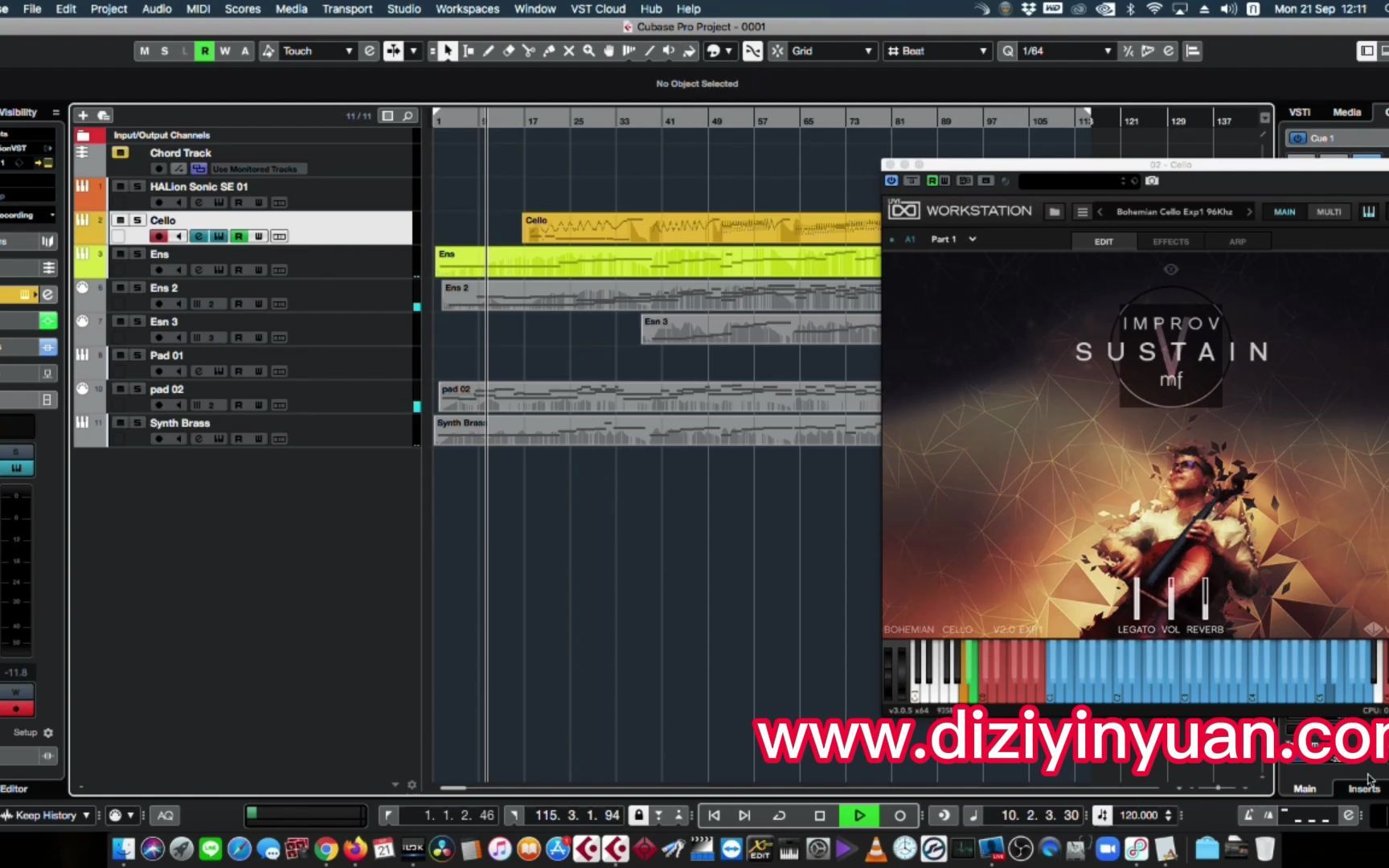Toggle global Write automation W button
Viewport: 1389px width, 868px height.
point(224,51)
